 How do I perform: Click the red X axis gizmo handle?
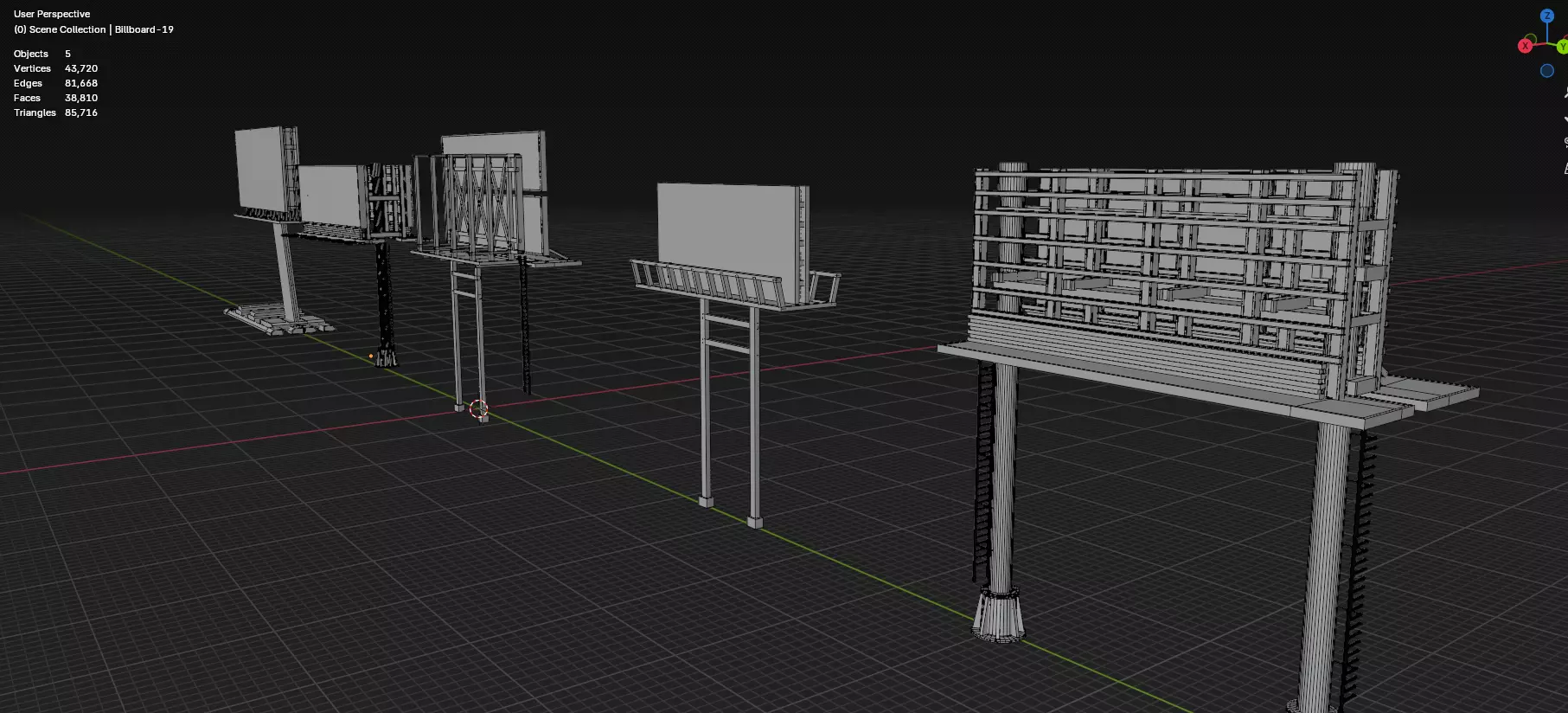coord(1526,46)
